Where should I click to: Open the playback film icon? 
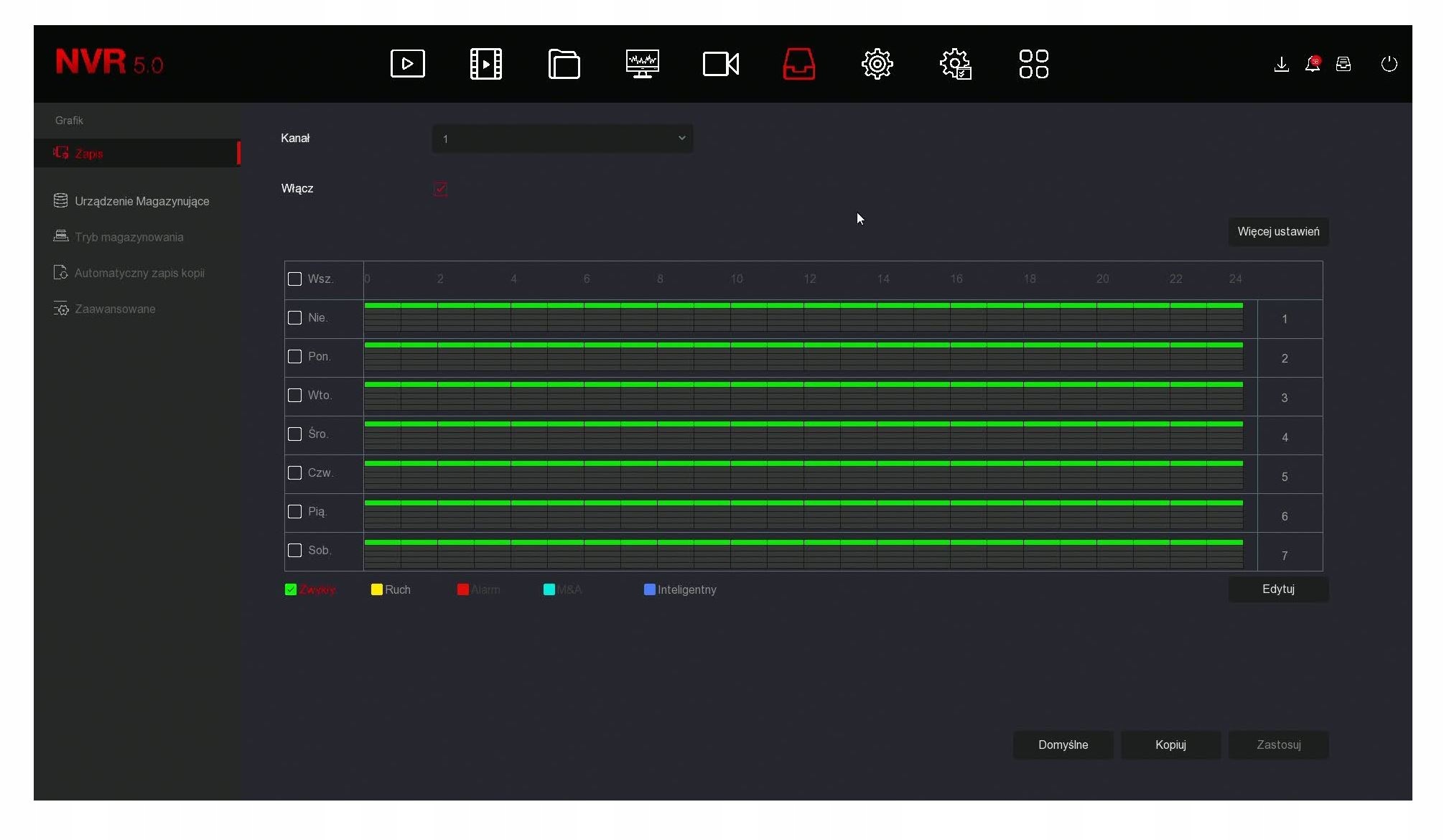[x=485, y=64]
